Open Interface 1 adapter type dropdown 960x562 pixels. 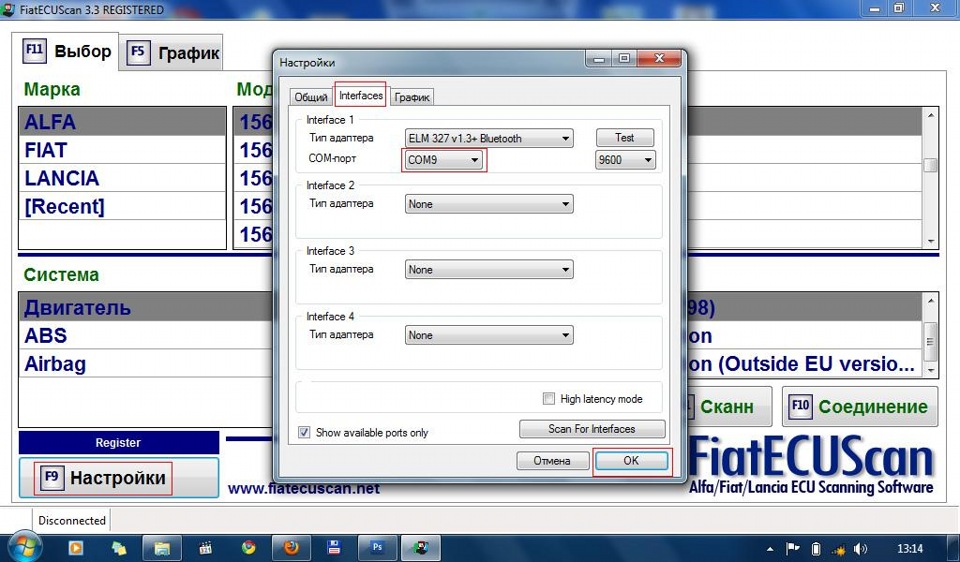tap(489, 138)
